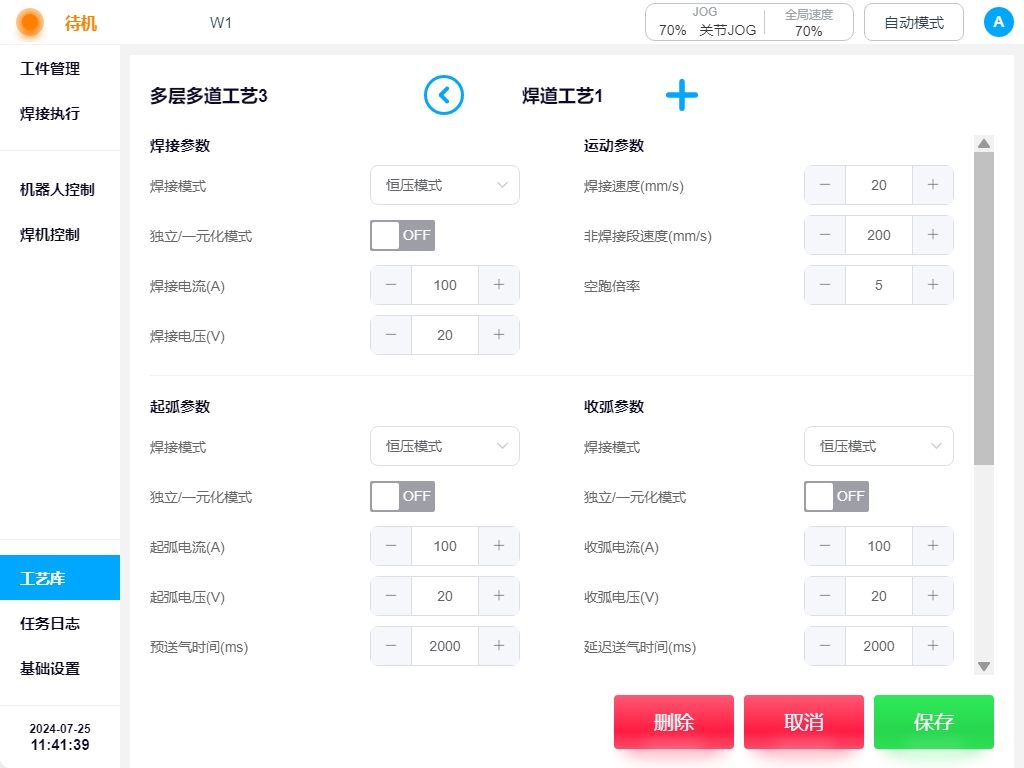Screen dimensions: 1024x768
Task: Click the green 保存 button
Action: [x=934, y=722]
